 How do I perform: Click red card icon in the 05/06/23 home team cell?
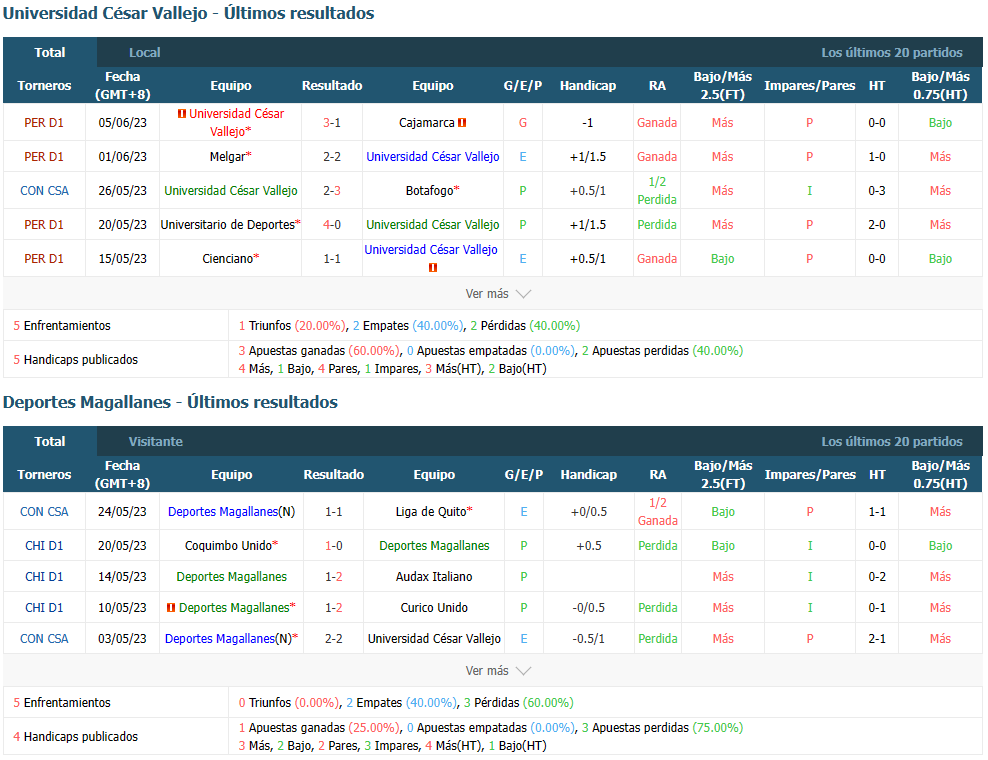point(181,114)
